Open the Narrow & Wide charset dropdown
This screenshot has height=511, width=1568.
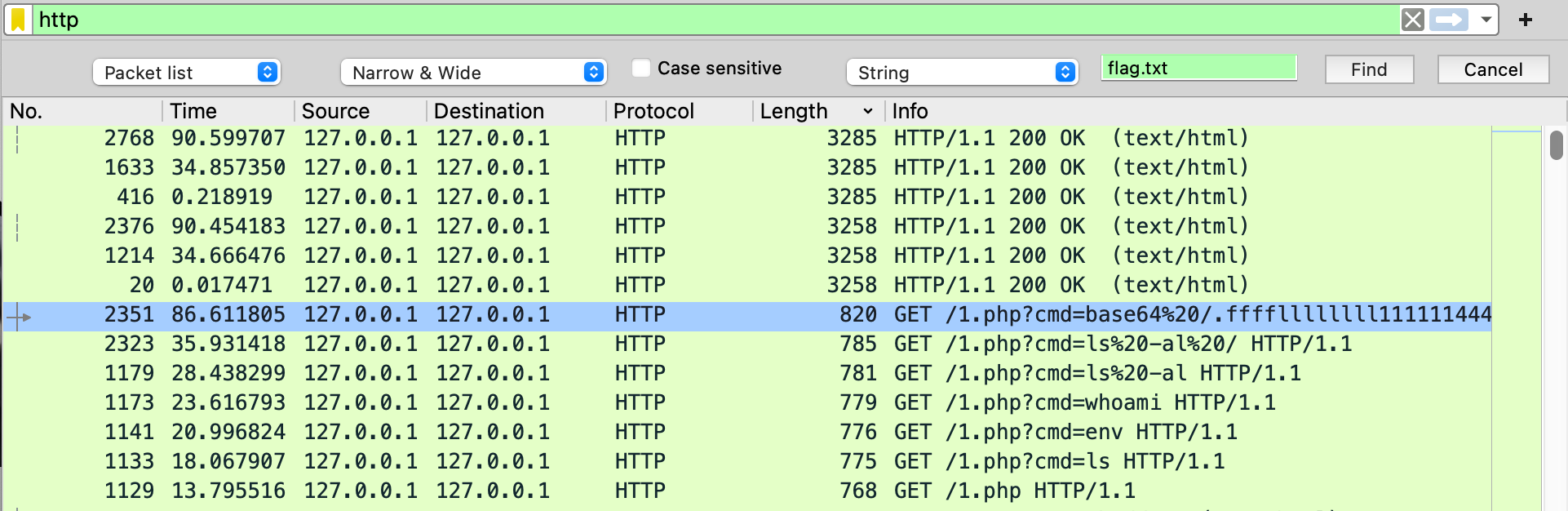(x=473, y=73)
